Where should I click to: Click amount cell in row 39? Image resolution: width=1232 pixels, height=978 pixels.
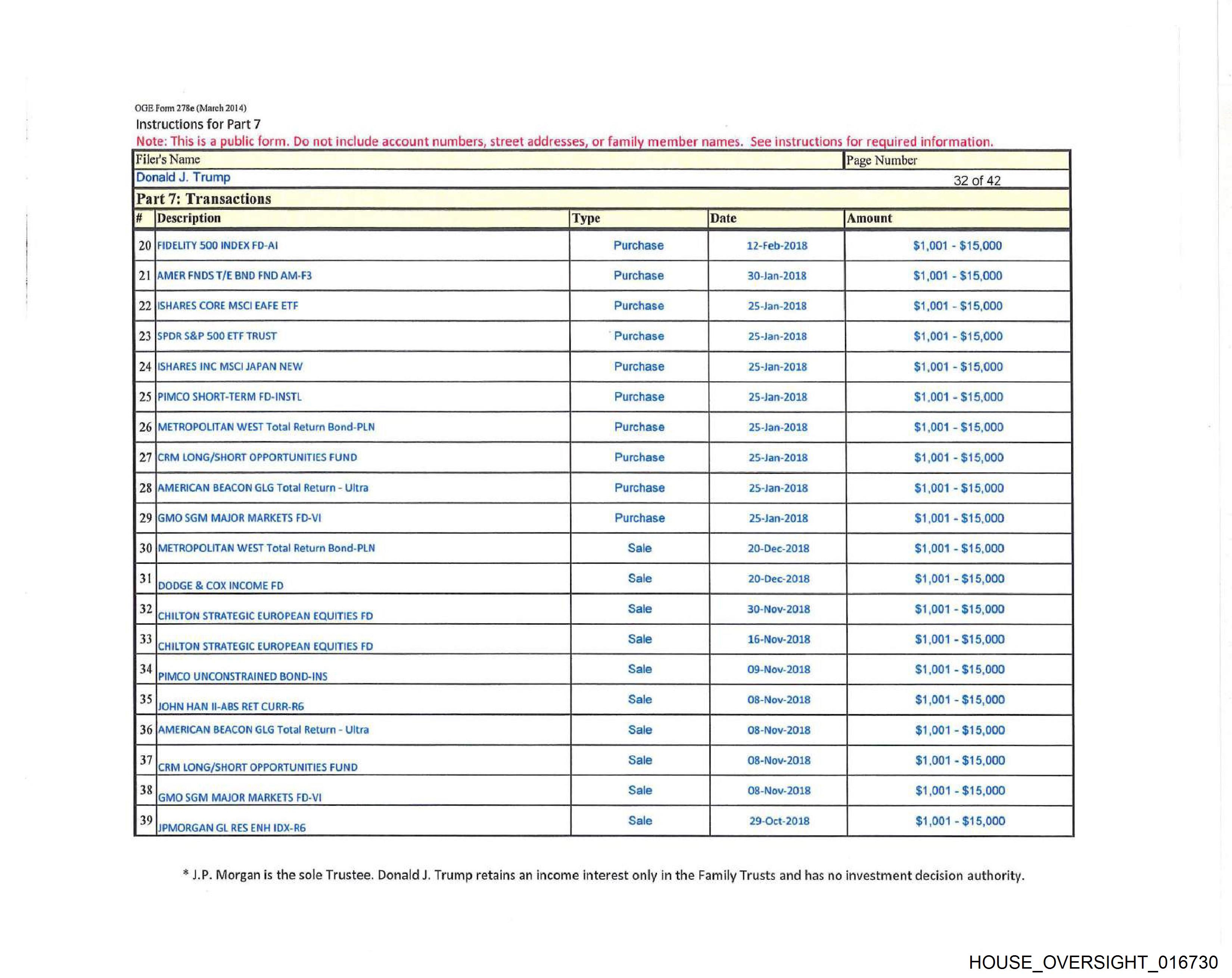[959, 821]
